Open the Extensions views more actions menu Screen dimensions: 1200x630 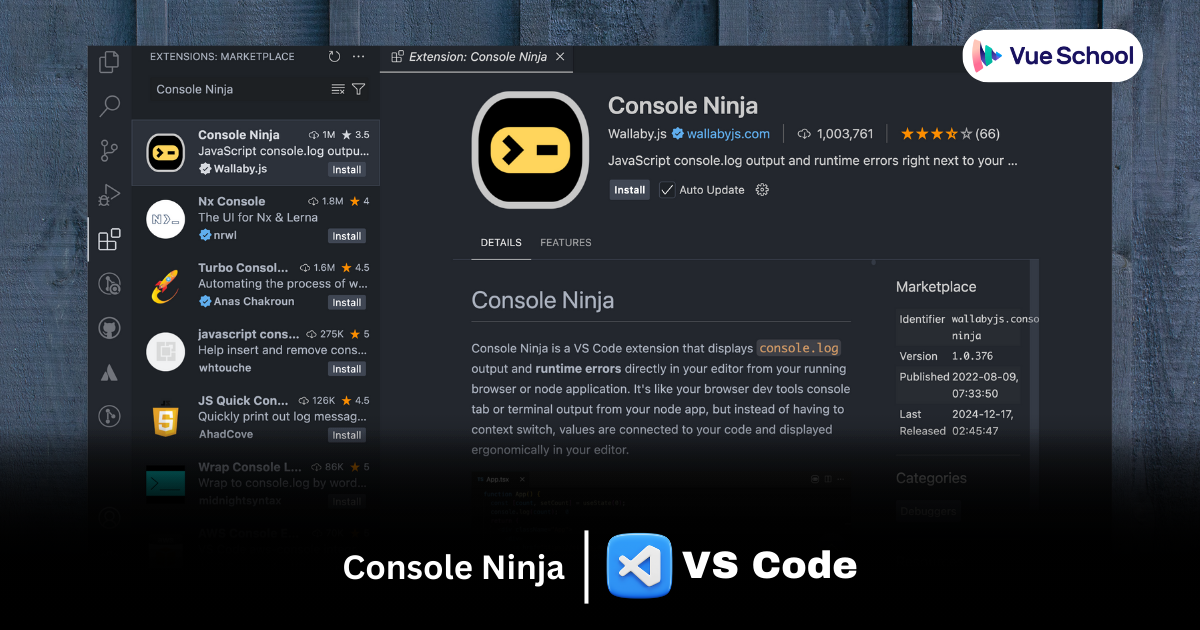[x=359, y=57]
